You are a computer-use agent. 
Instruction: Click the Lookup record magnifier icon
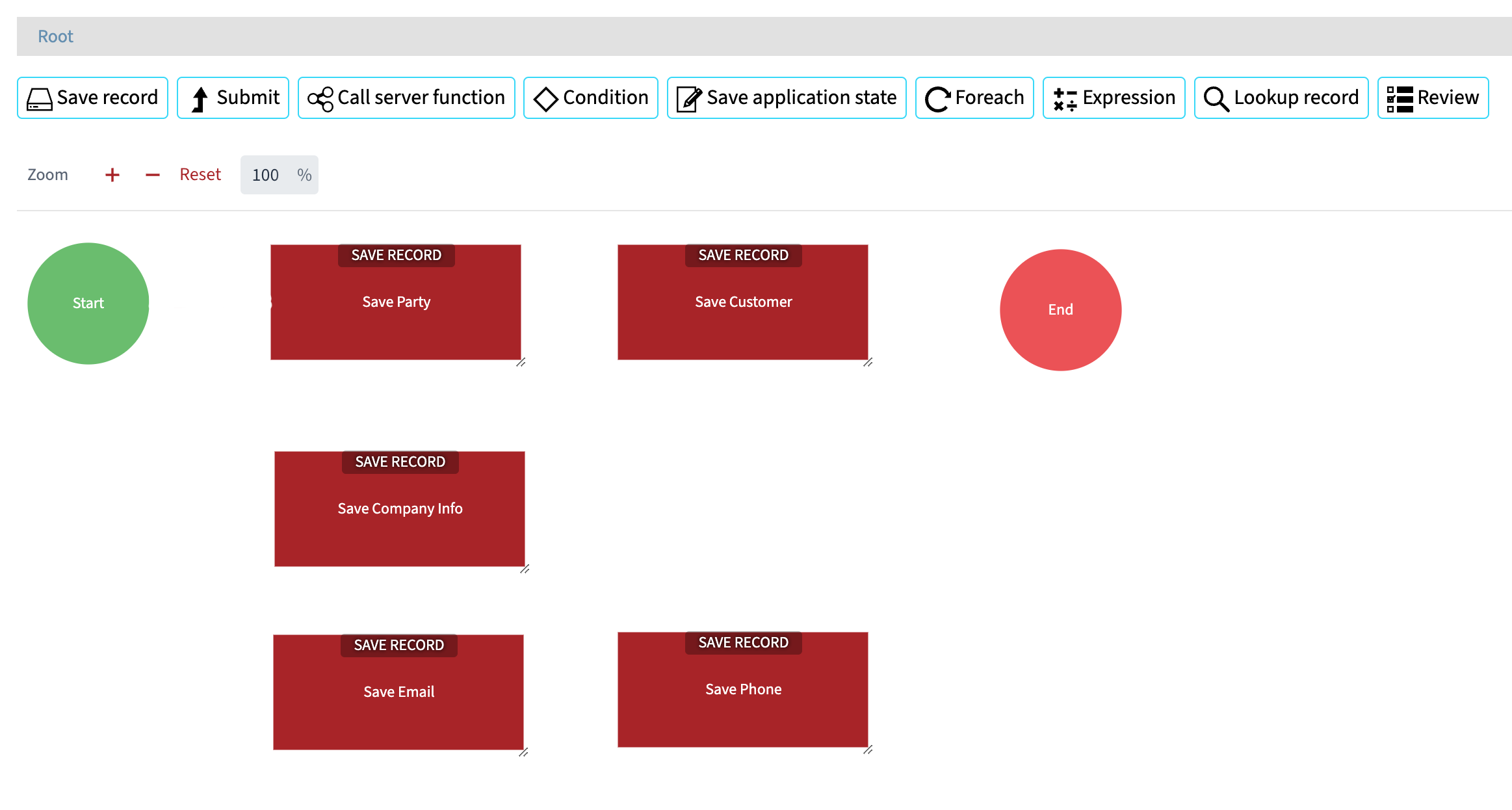[1214, 98]
